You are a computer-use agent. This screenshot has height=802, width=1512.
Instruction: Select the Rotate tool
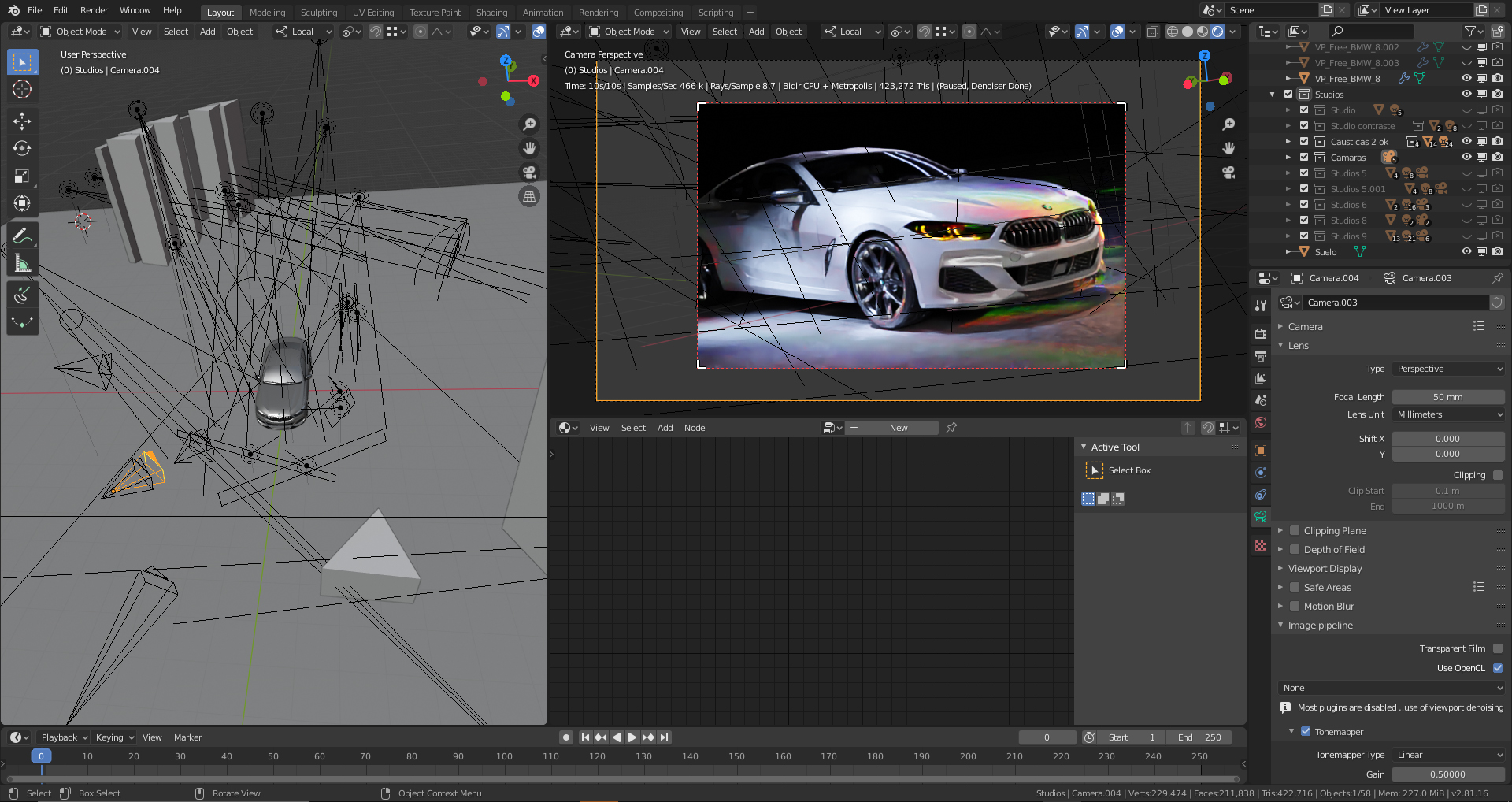22,148
